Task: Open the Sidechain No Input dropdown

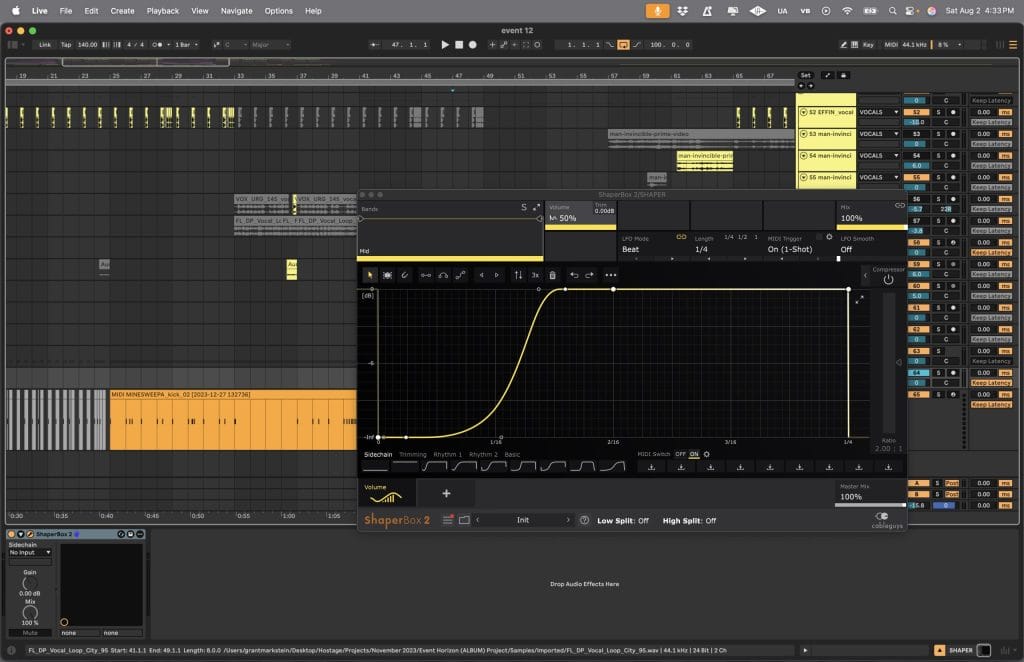Action: tap(30, 552)
